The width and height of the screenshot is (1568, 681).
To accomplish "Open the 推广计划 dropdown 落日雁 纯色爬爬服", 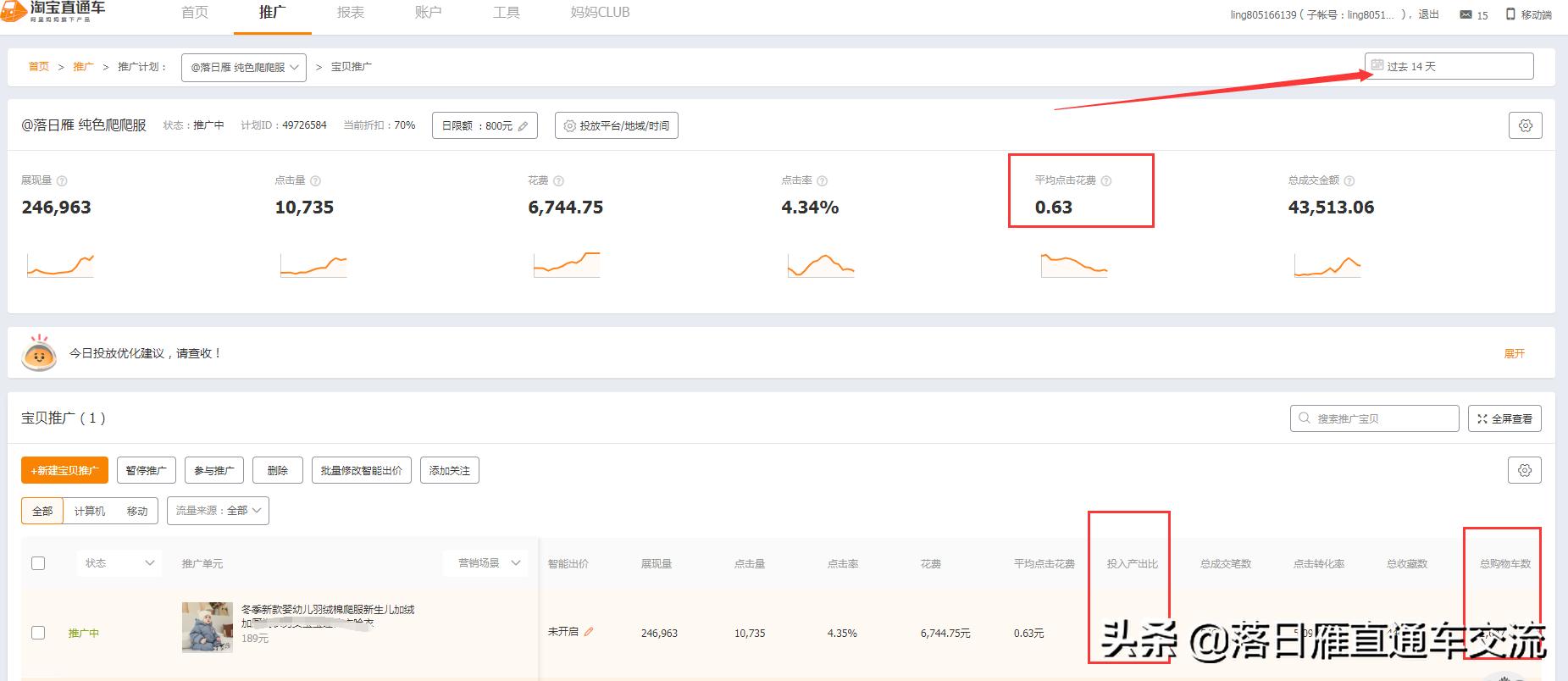I will [244, 67].
